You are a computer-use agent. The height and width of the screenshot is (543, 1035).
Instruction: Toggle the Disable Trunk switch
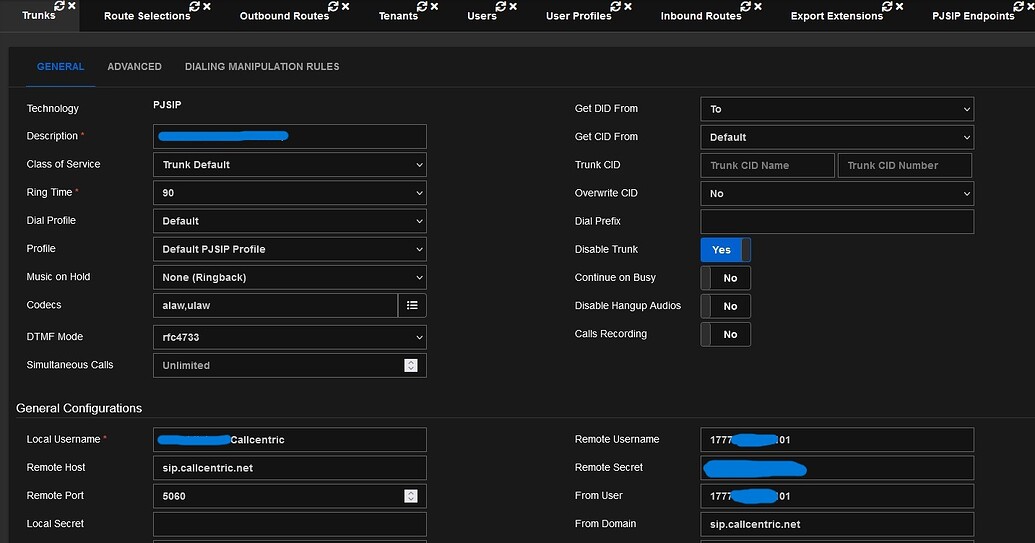click(x=725, y=250)
